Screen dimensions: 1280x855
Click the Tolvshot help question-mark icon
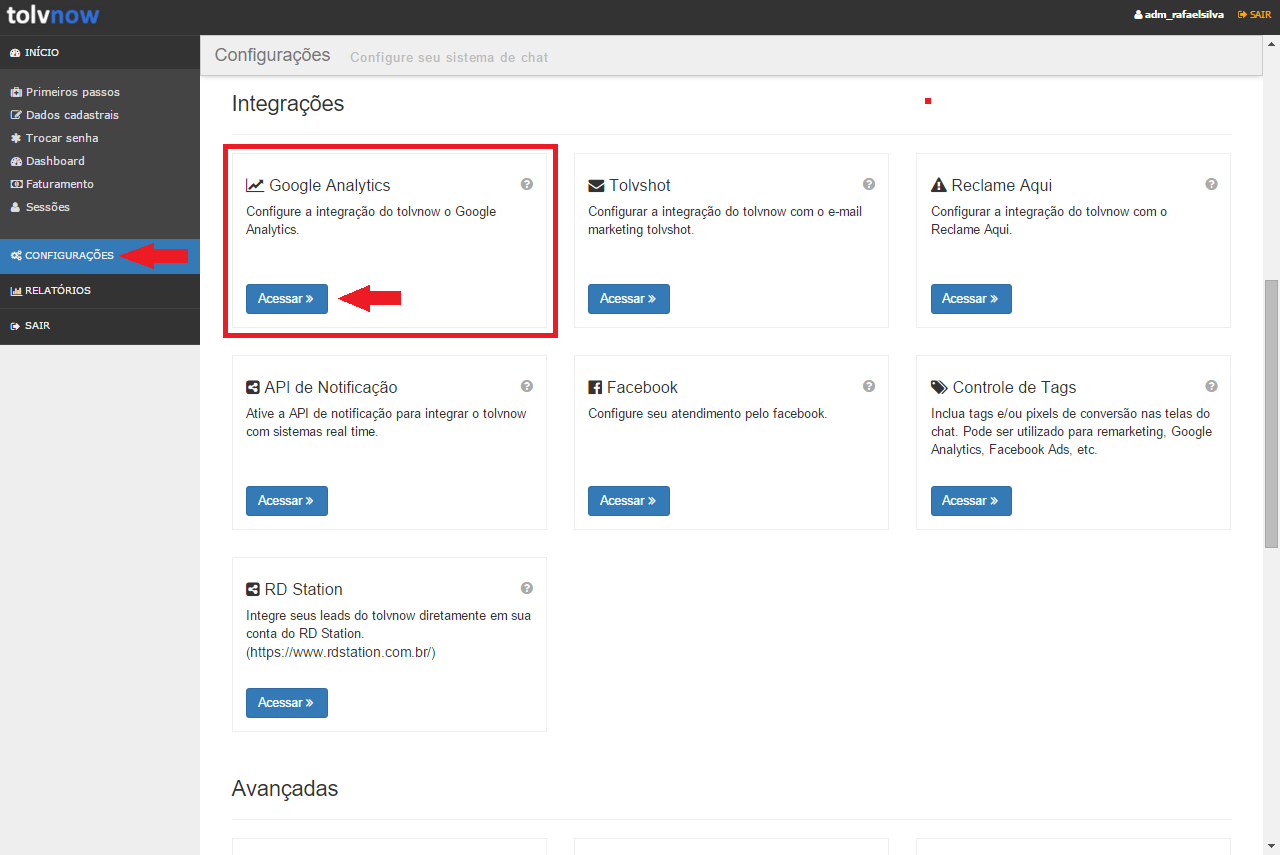pos(869,184)
